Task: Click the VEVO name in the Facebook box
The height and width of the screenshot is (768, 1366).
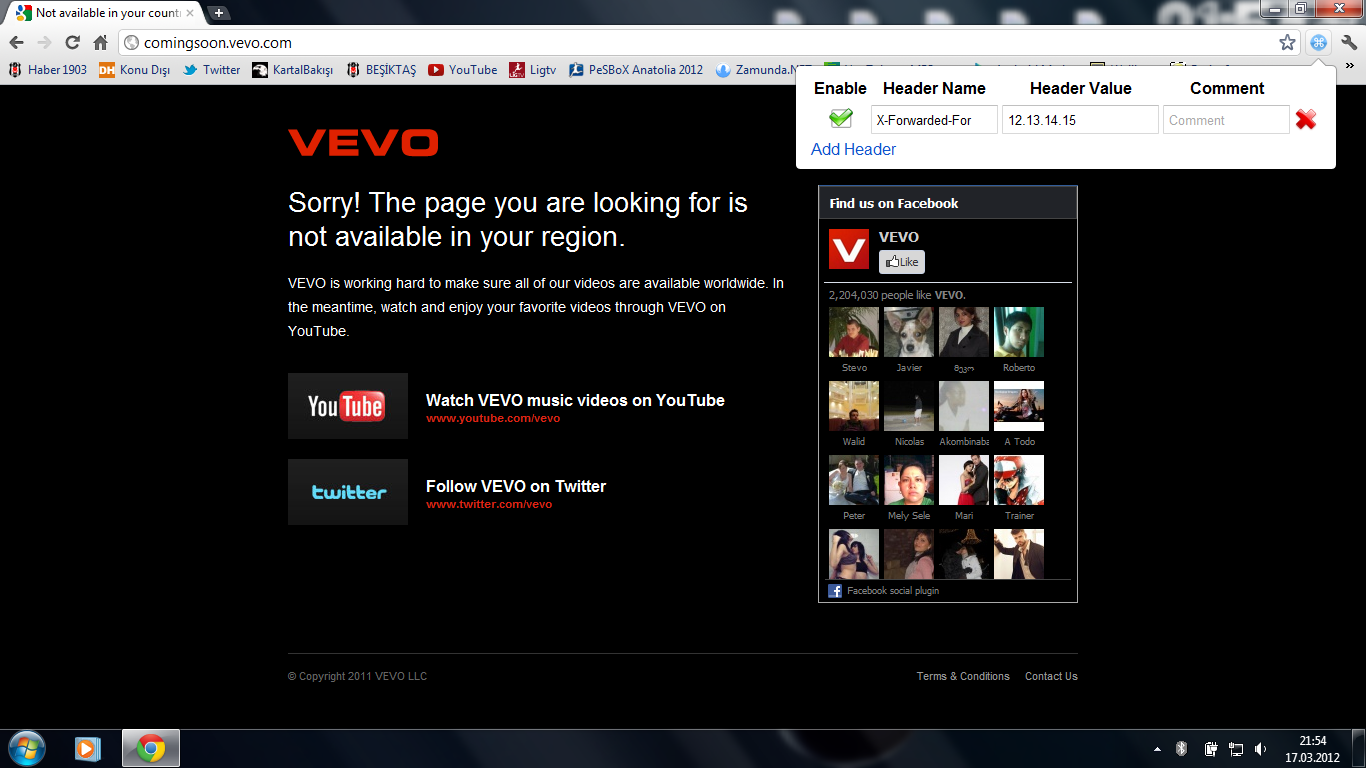Action: click(x=899, y=237)
